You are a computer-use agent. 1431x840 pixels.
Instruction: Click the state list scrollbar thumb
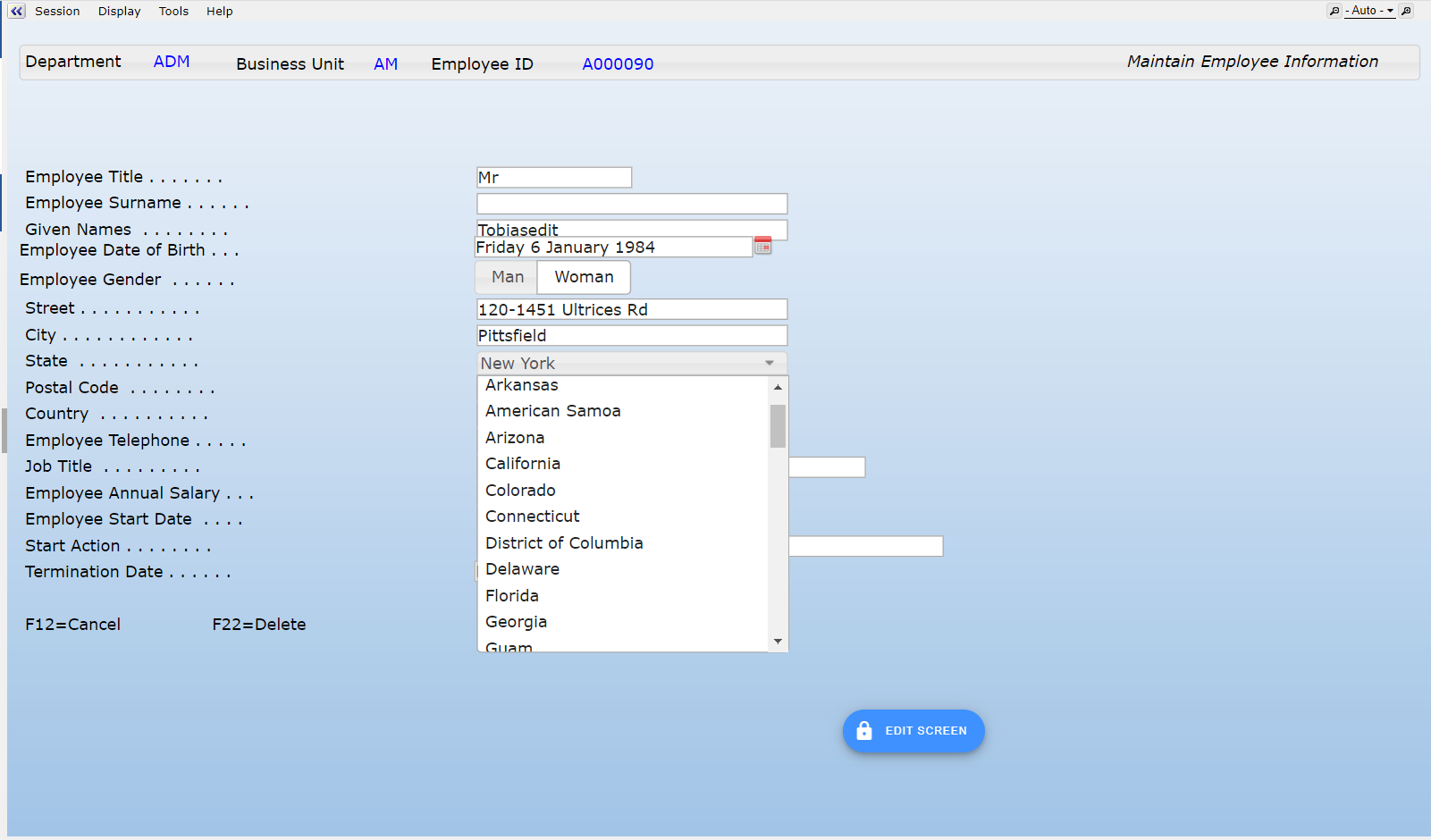pos(778,426)
